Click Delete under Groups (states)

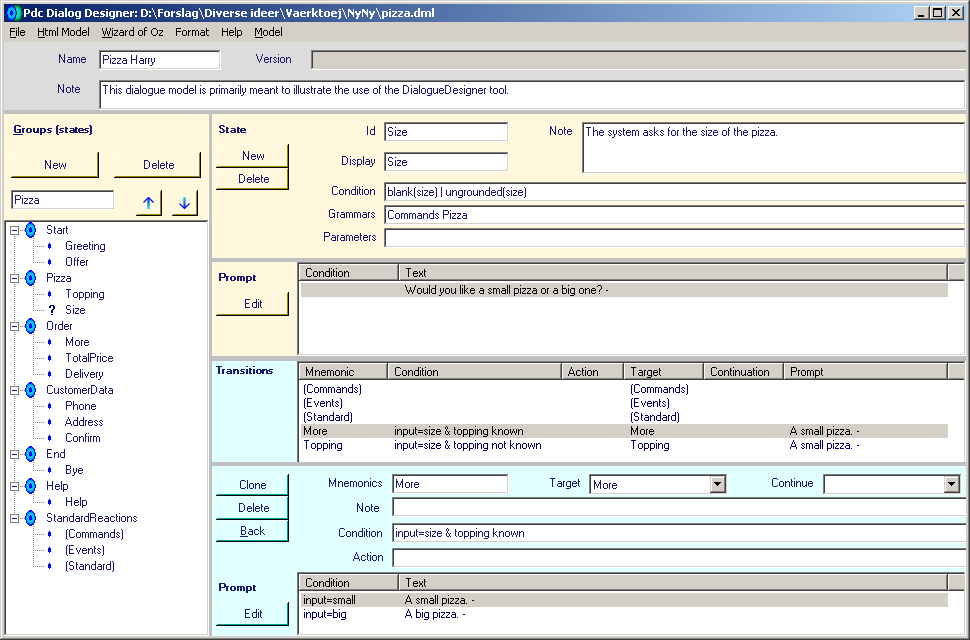pos(158,165)
